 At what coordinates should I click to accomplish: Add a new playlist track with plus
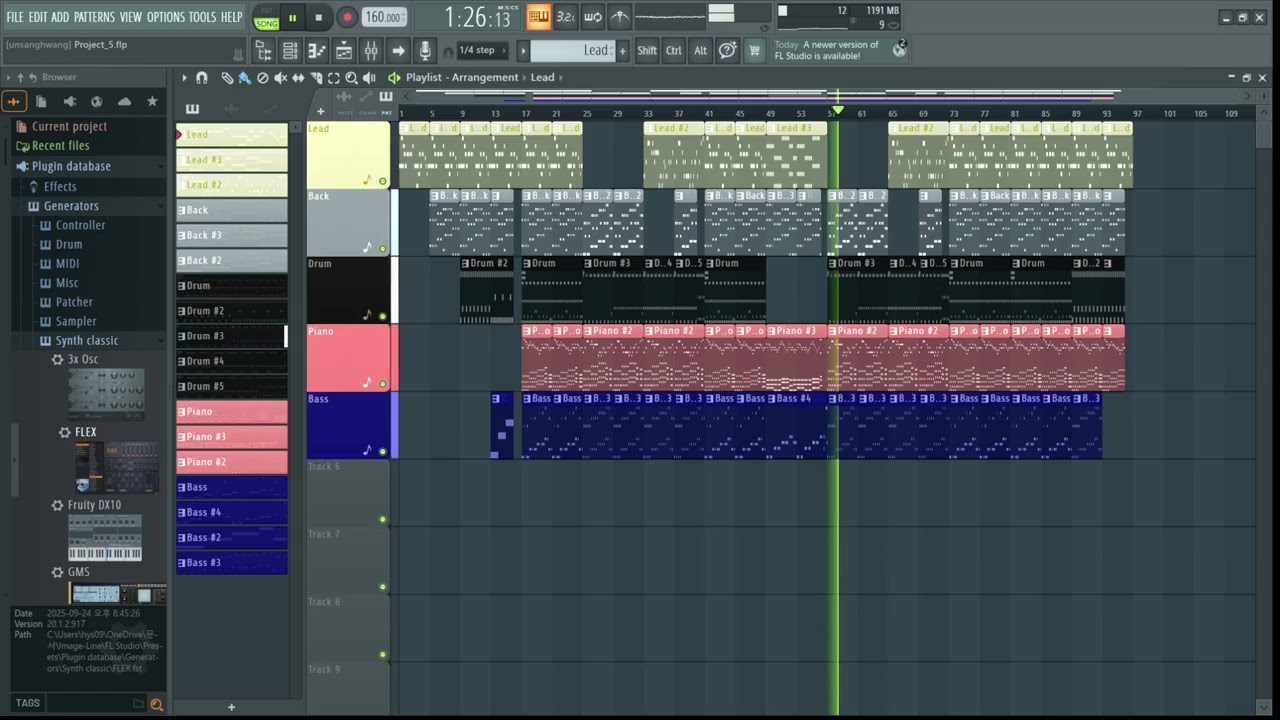(320, 111)
